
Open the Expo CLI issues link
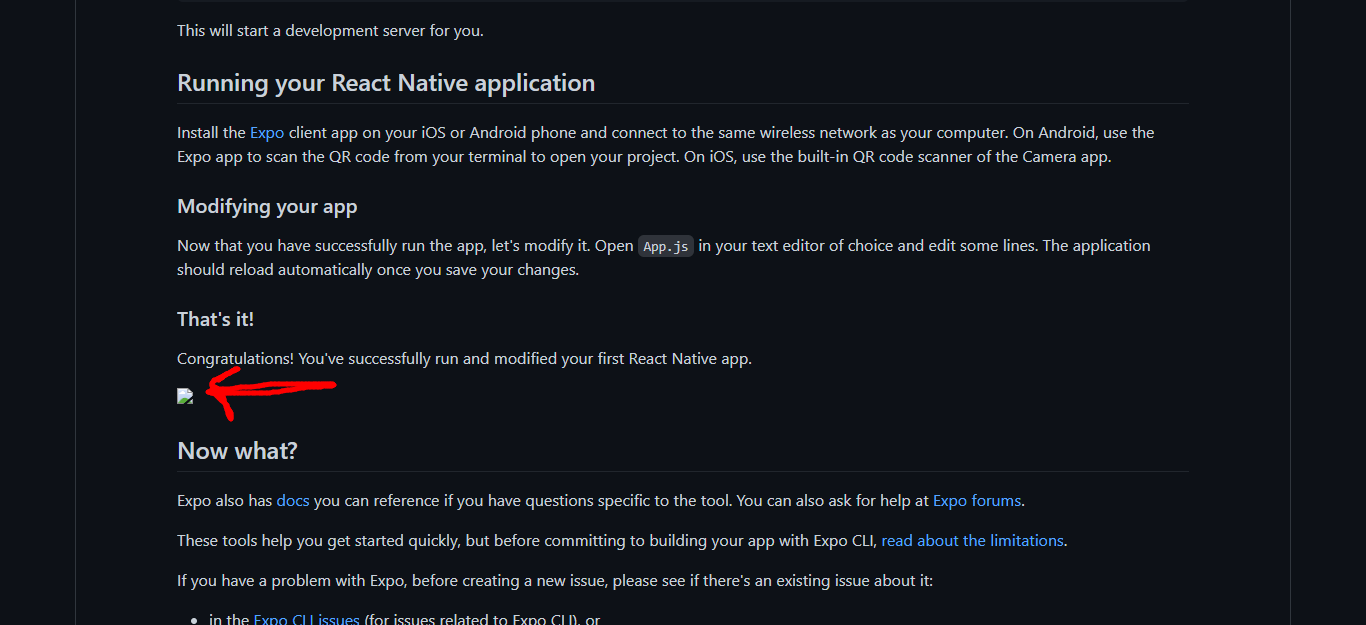pos(306,619)
